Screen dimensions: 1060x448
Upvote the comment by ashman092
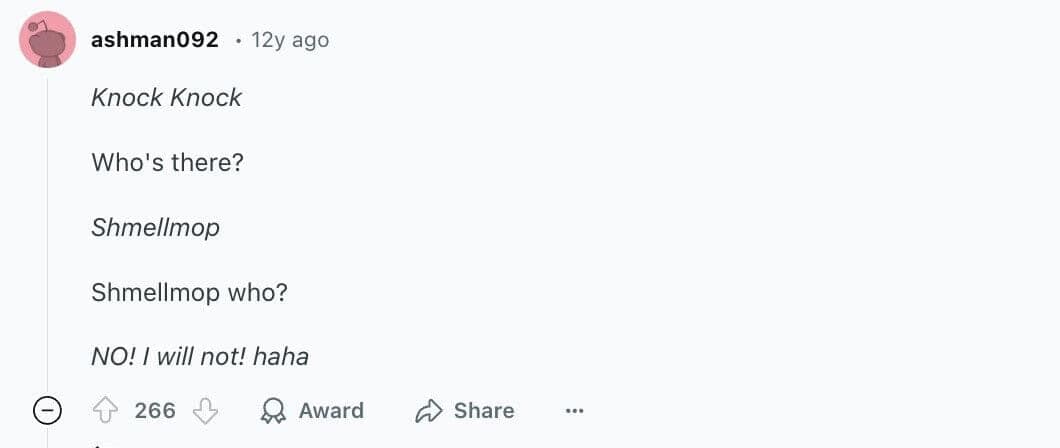[106, 411]
